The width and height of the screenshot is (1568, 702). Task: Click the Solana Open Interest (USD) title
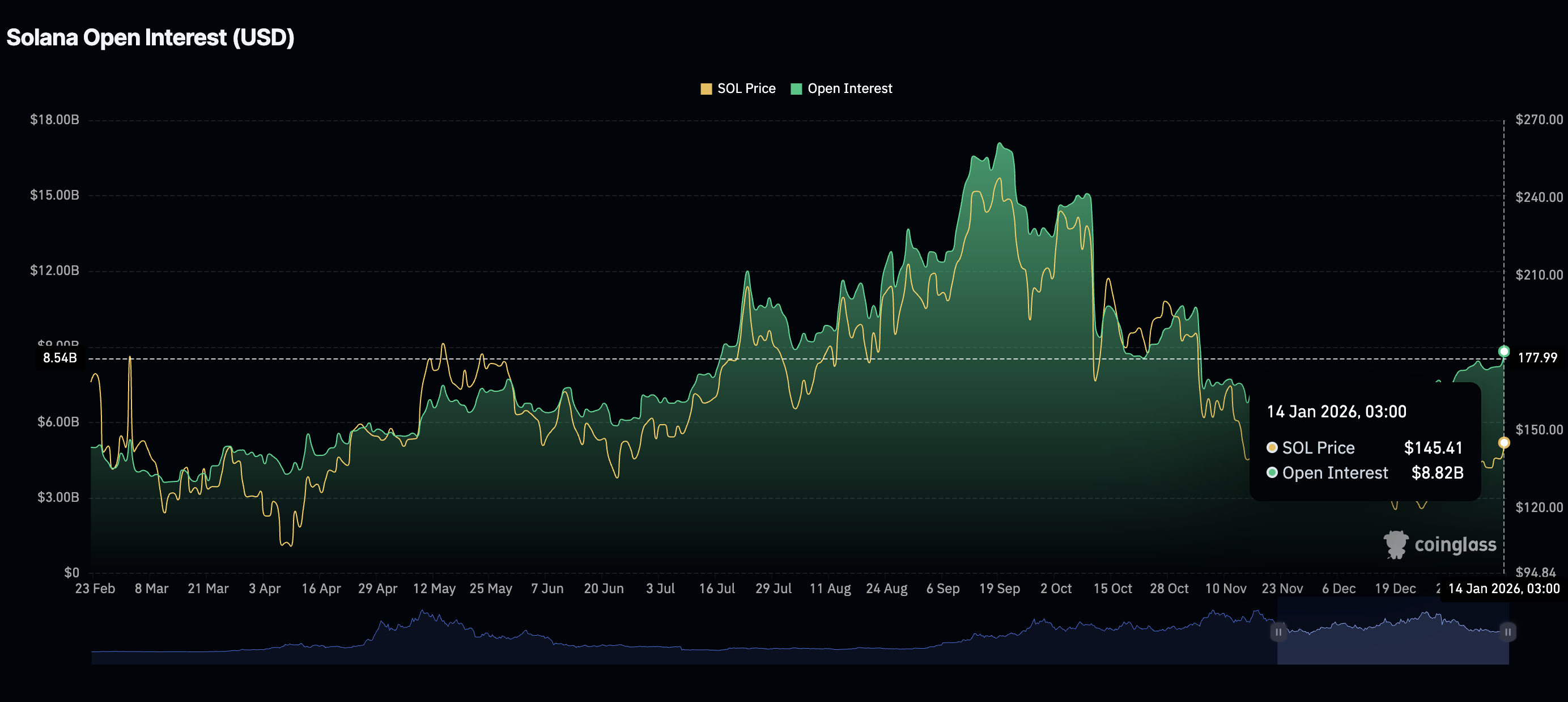click(x=150, y=38)
